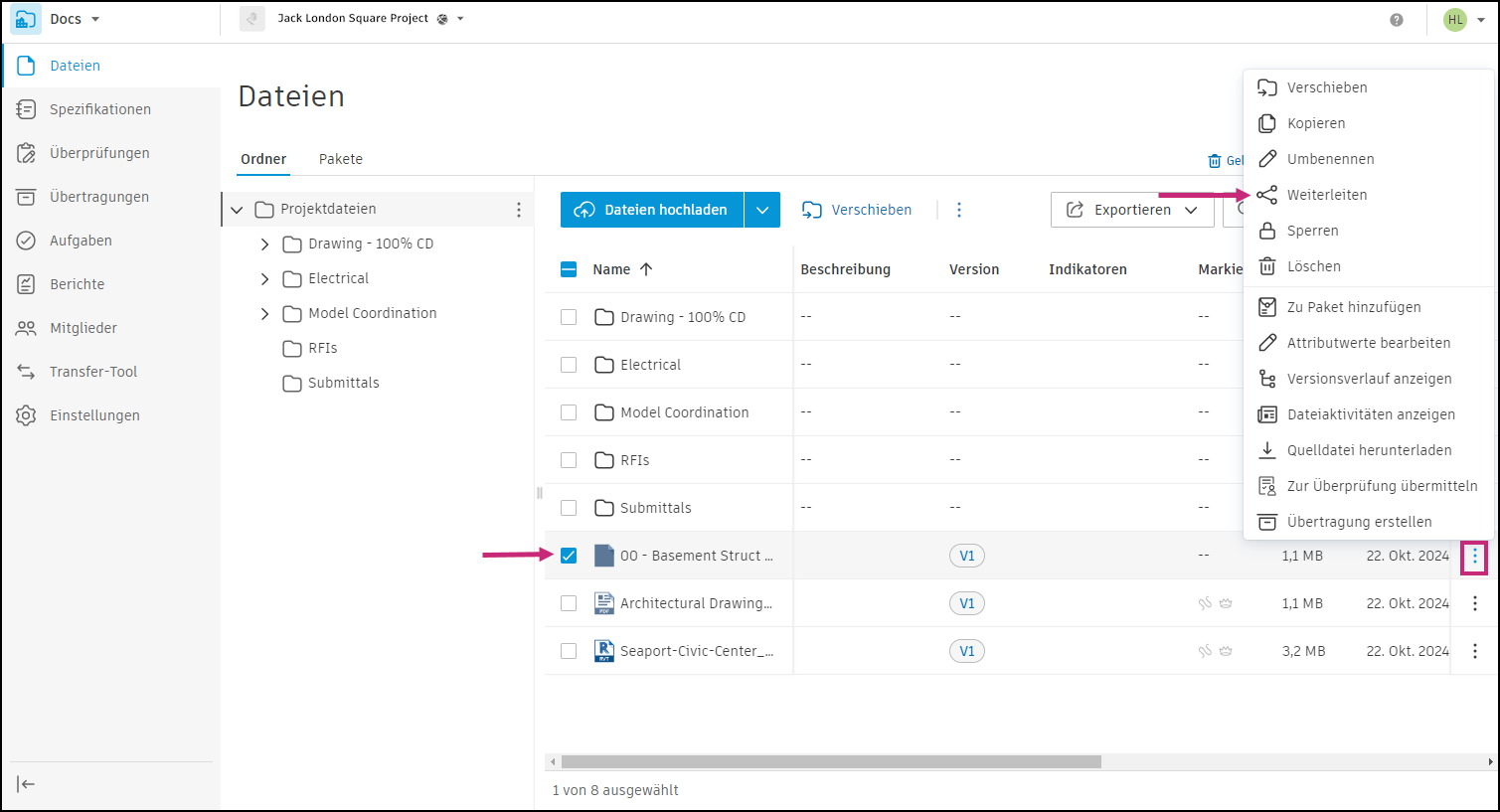Sort the list by the Name column header

pos(611,269)
